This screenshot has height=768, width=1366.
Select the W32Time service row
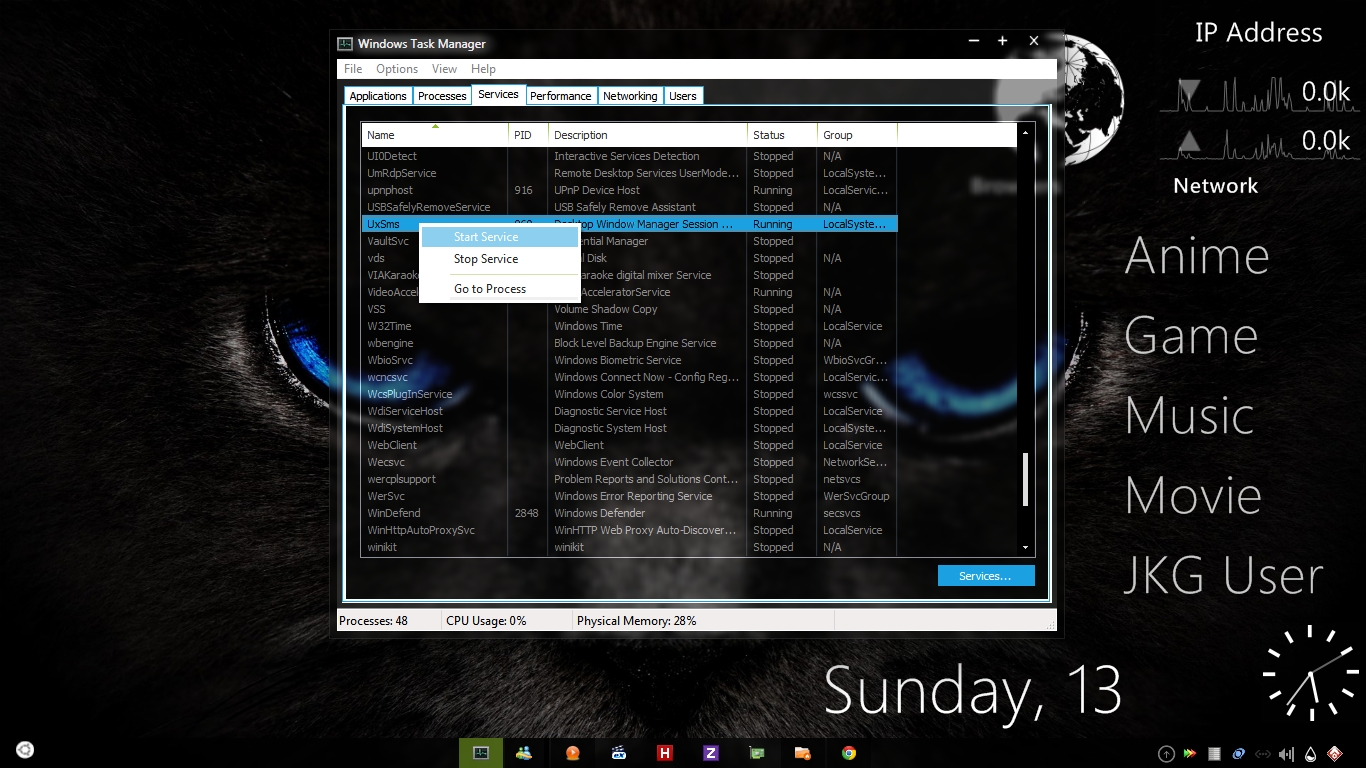pyautogui.click(x=630, y=326)
